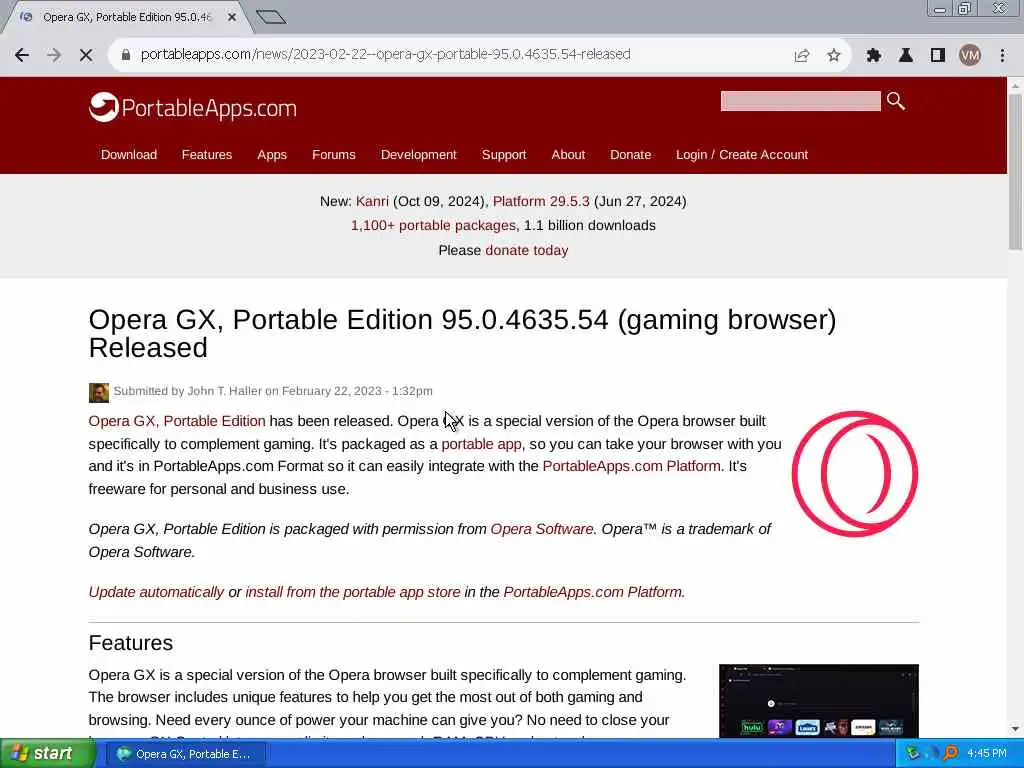Open the Chrome three-dot menu

coord(1002,56)
